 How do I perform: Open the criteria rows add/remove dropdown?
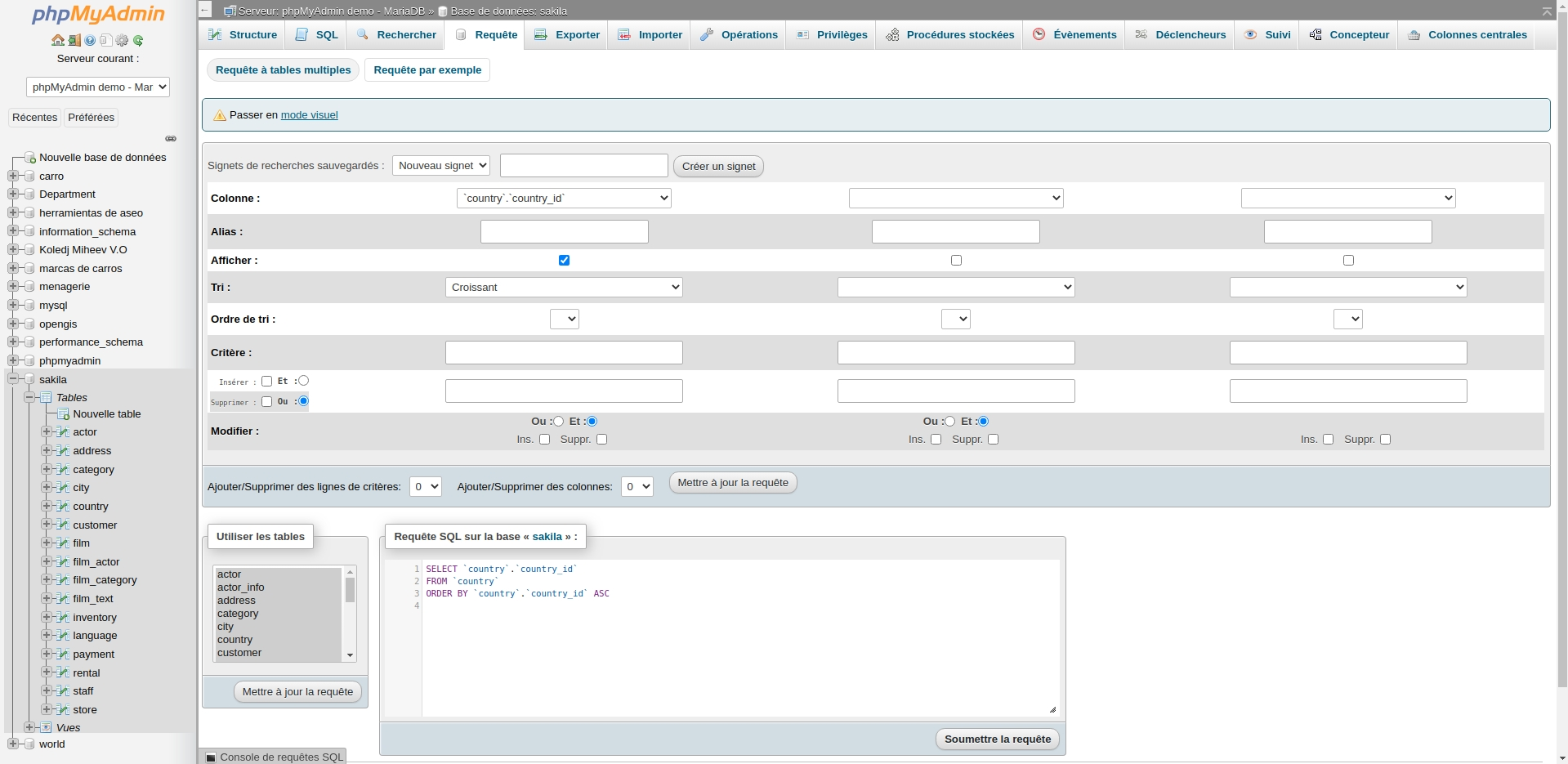[x=425, y=486]
